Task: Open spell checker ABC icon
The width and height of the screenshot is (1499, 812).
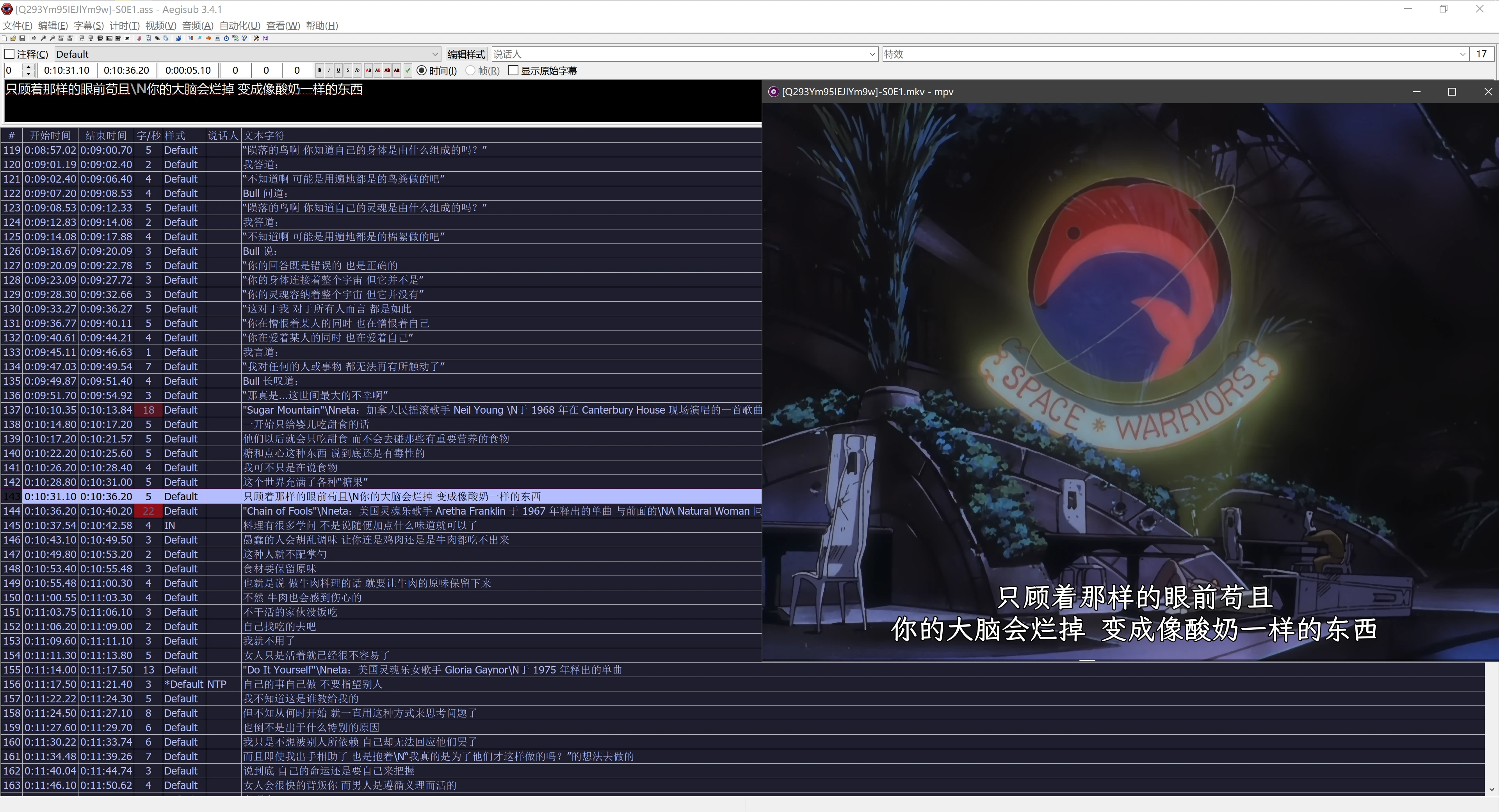Action: tap(244, 38)
